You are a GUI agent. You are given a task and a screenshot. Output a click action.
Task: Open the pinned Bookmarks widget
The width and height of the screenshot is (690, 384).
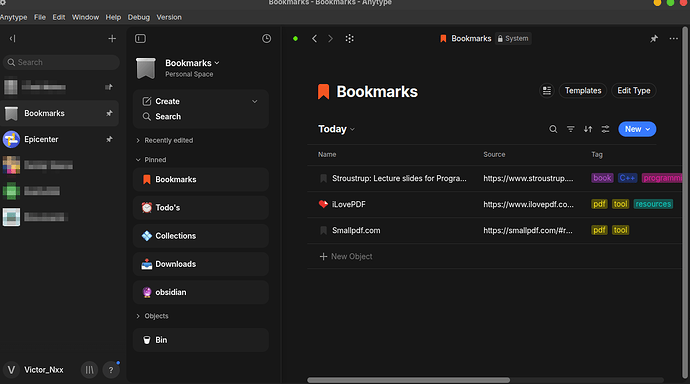tap(201, 179)
